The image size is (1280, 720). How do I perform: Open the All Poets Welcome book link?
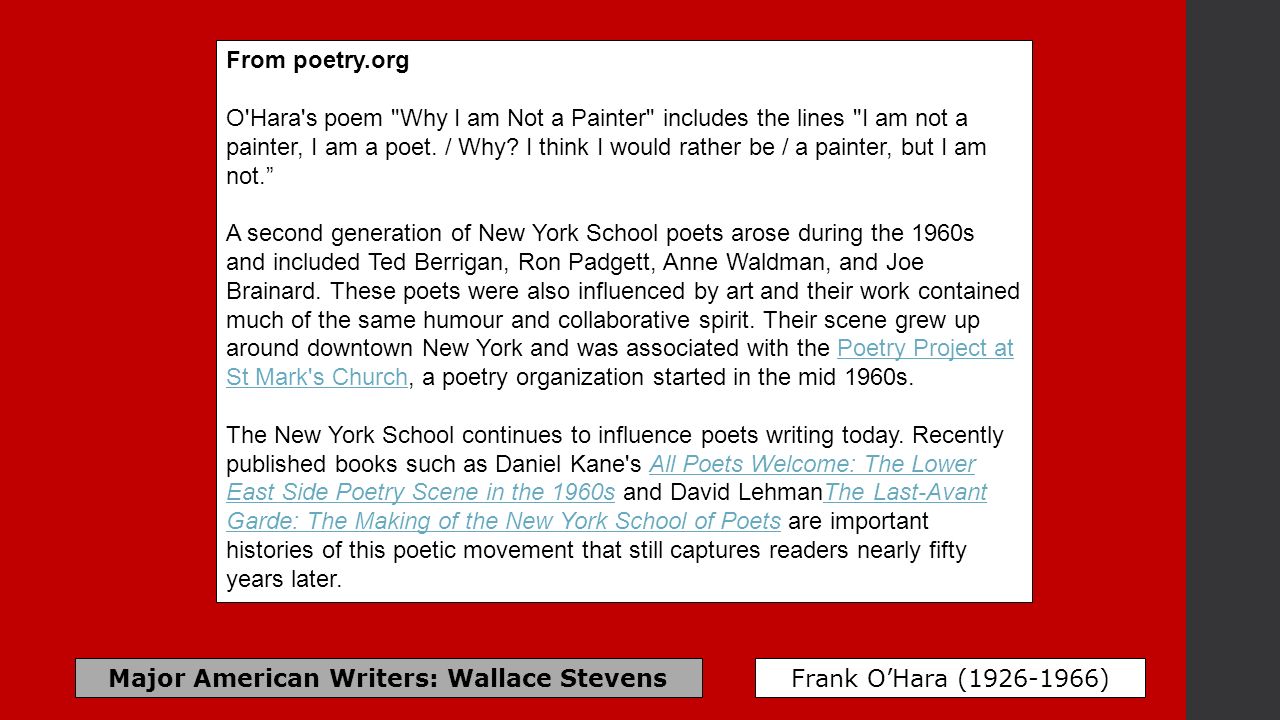click(812, 464)
